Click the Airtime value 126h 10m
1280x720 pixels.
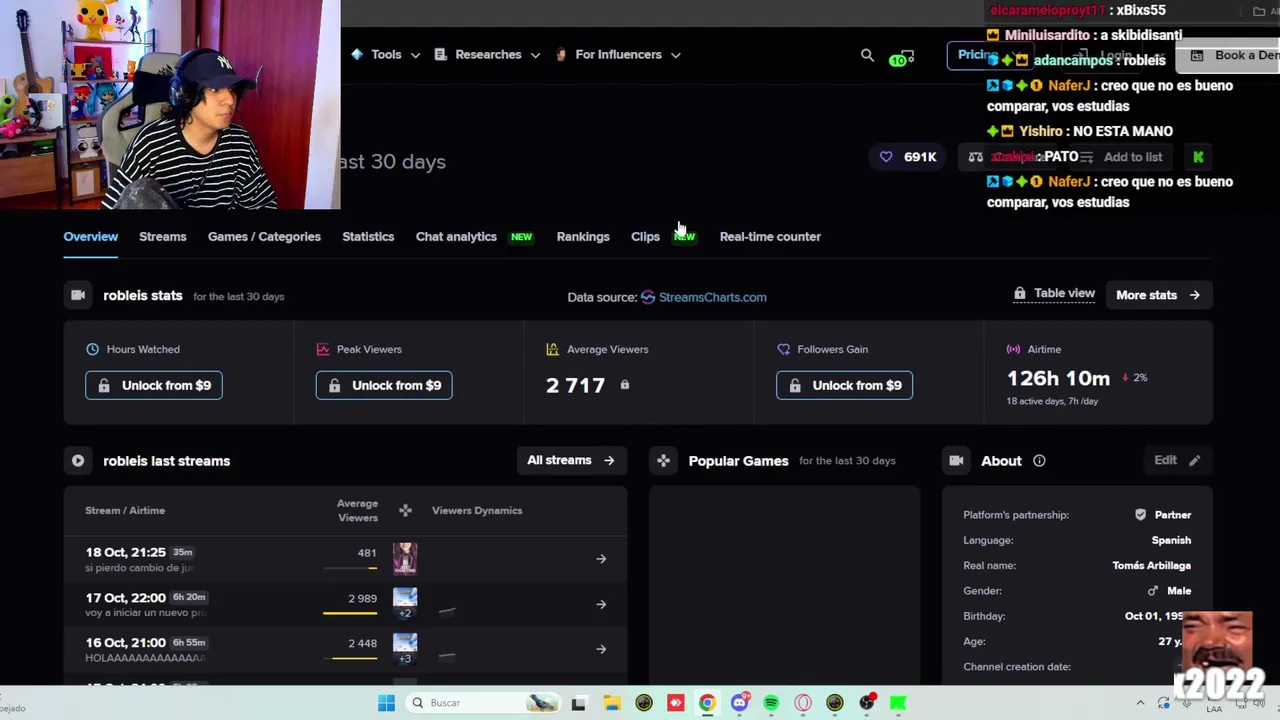tap(1058, 378)
